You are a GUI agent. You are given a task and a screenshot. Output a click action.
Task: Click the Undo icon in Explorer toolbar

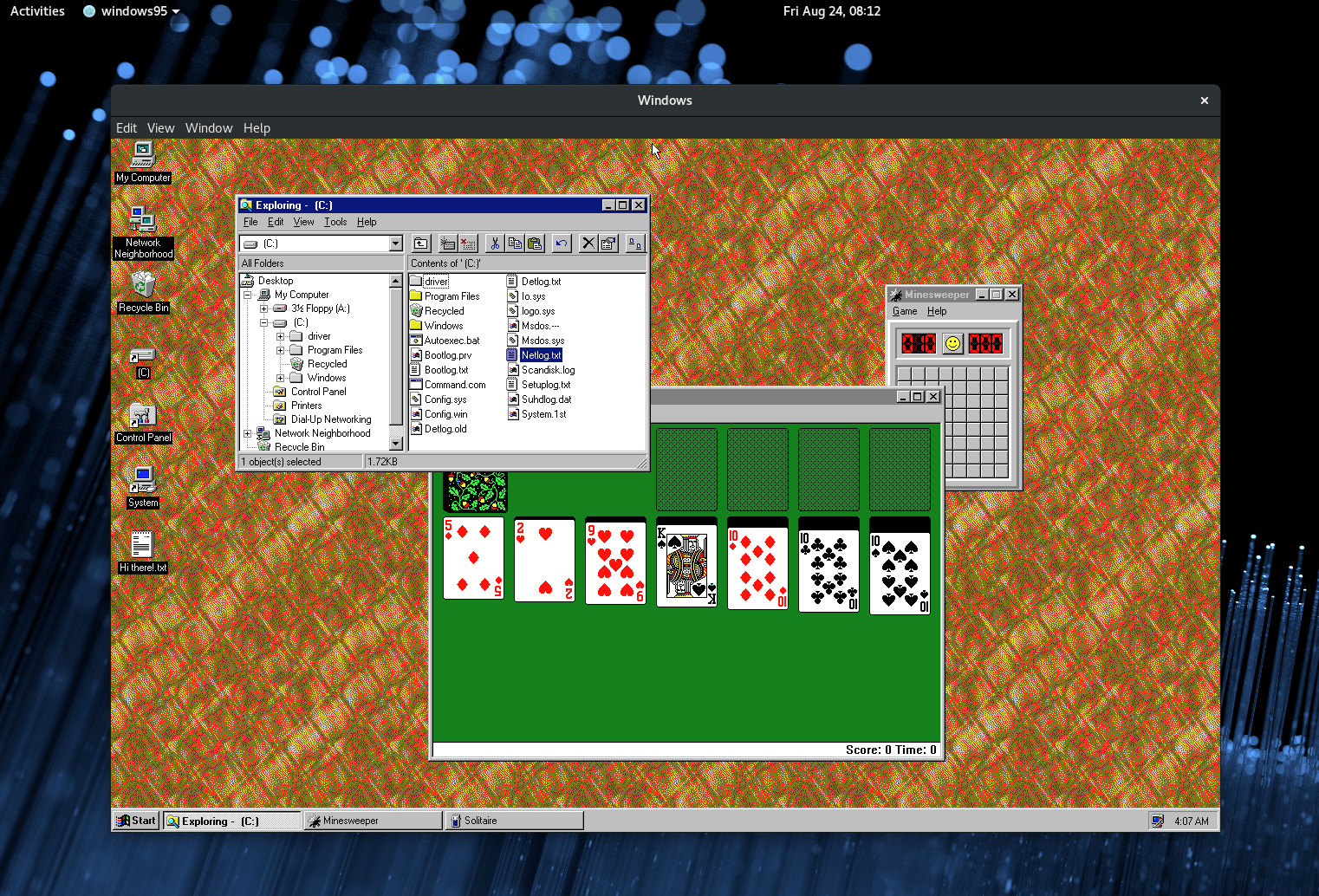(x=561, y=243)
